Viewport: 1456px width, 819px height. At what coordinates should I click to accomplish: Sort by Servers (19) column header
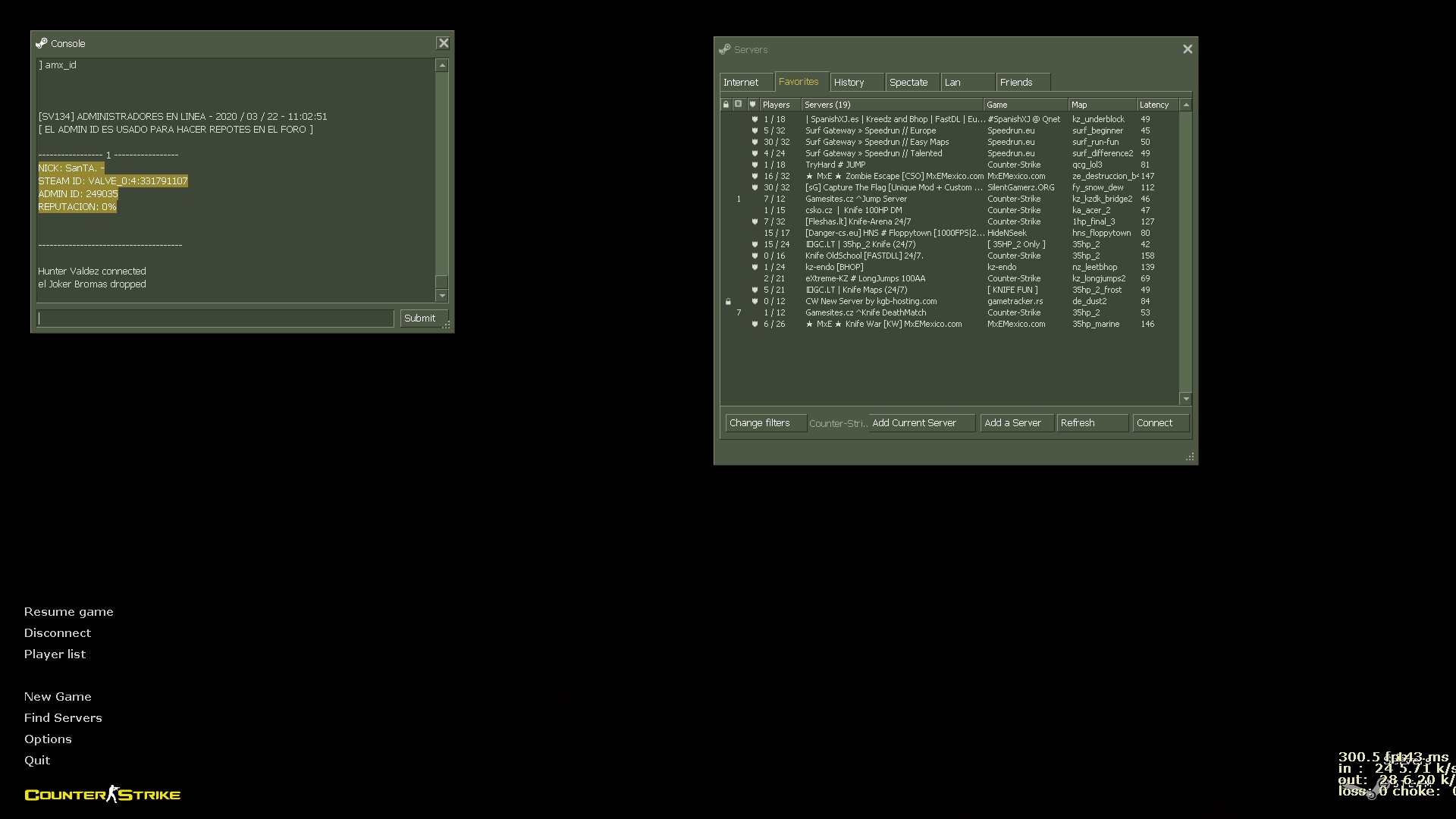pyautogui.click(x=893, y=105)
